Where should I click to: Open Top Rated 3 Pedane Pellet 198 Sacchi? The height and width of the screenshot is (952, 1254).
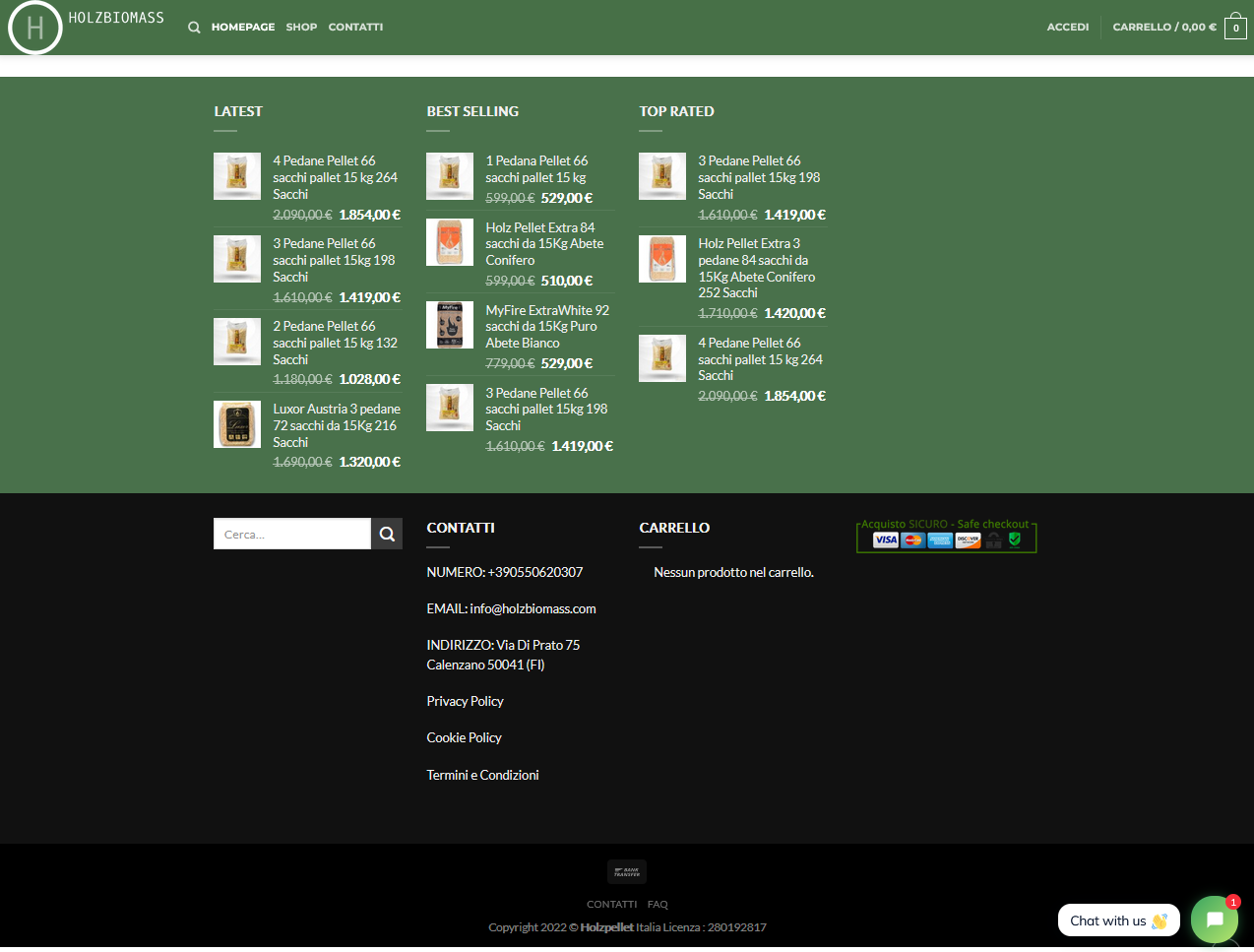click(x=759, y=177)
